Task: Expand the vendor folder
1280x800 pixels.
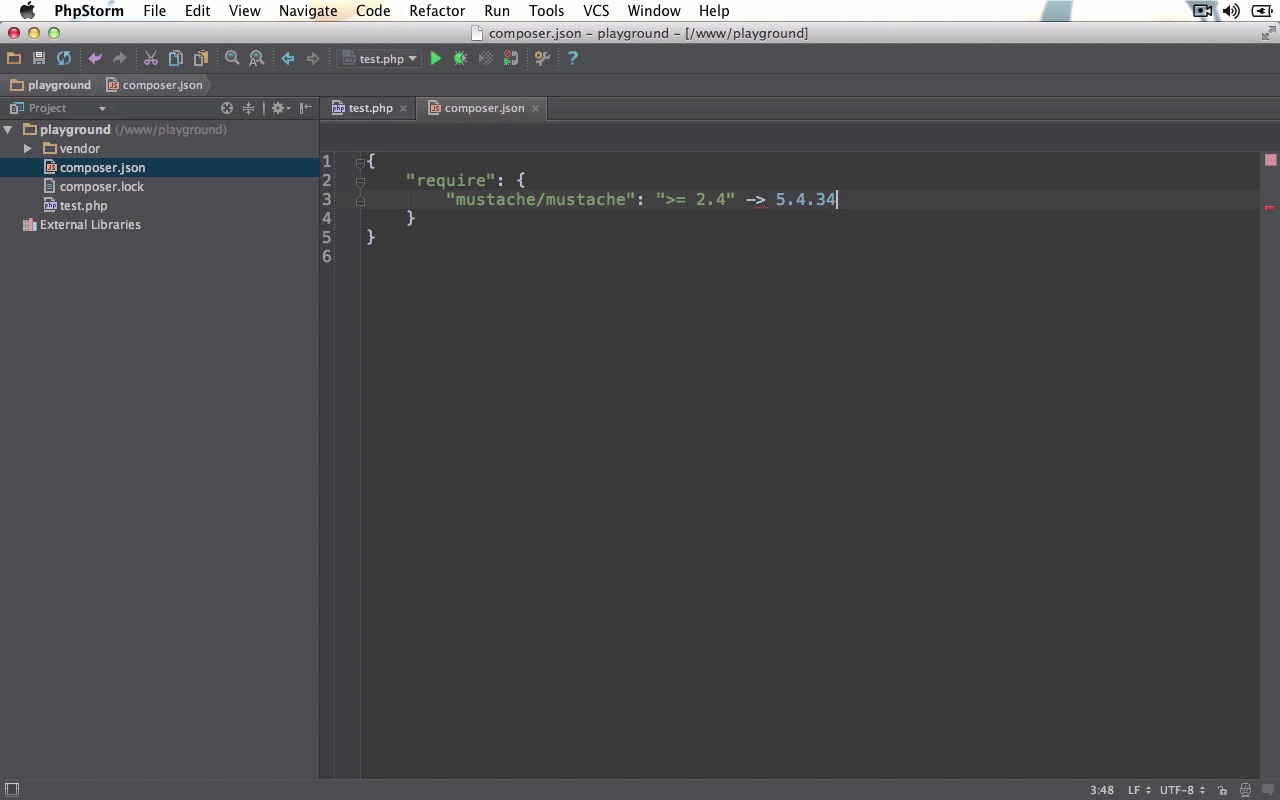Action: (x=28, y=149)
